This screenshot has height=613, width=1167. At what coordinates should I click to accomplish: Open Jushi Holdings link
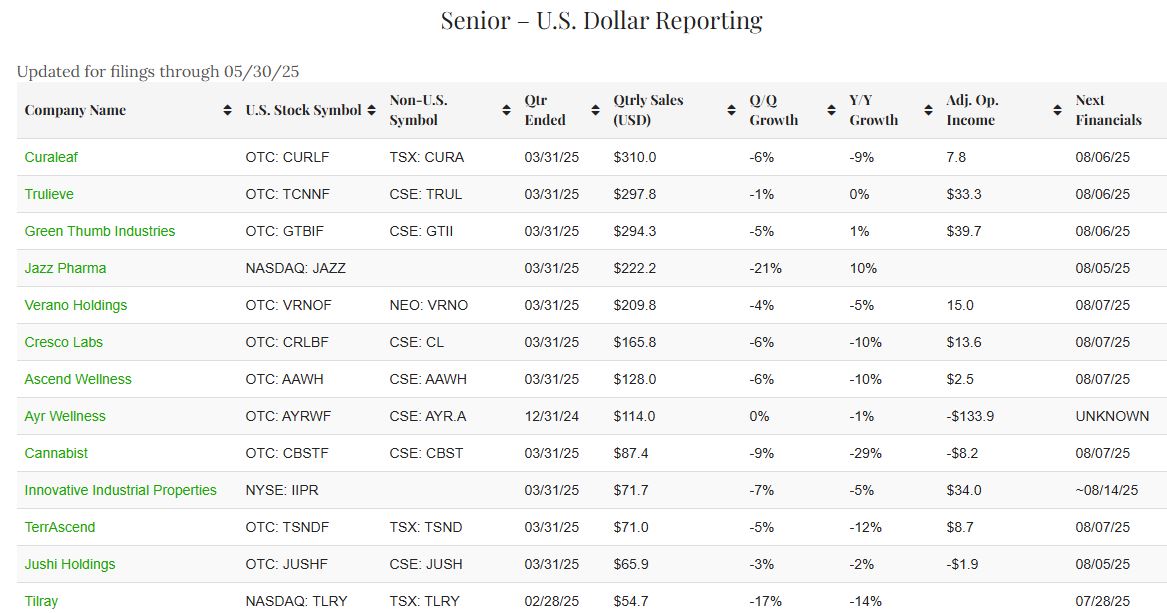point(70,564)
